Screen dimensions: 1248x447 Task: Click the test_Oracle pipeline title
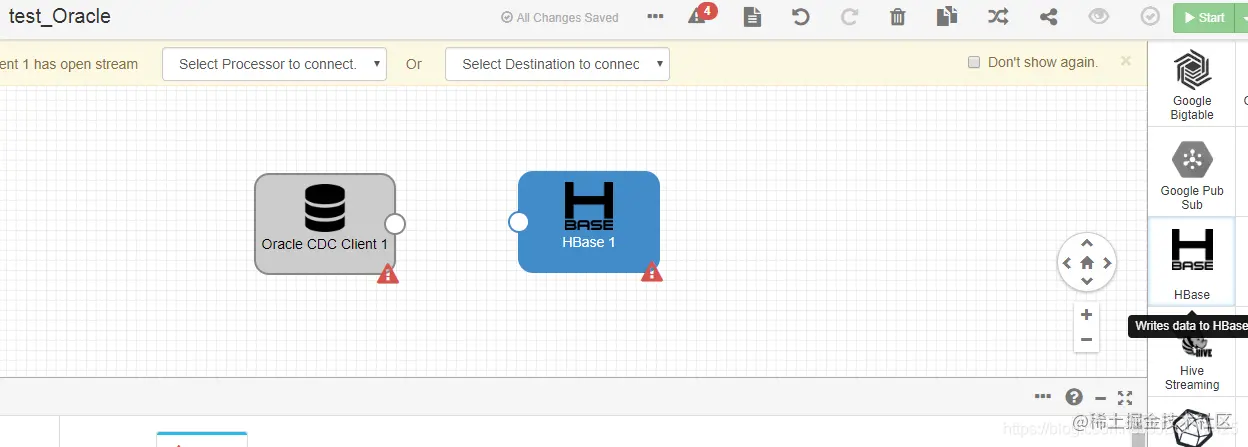pyautogui.click(x=60, y=17)
